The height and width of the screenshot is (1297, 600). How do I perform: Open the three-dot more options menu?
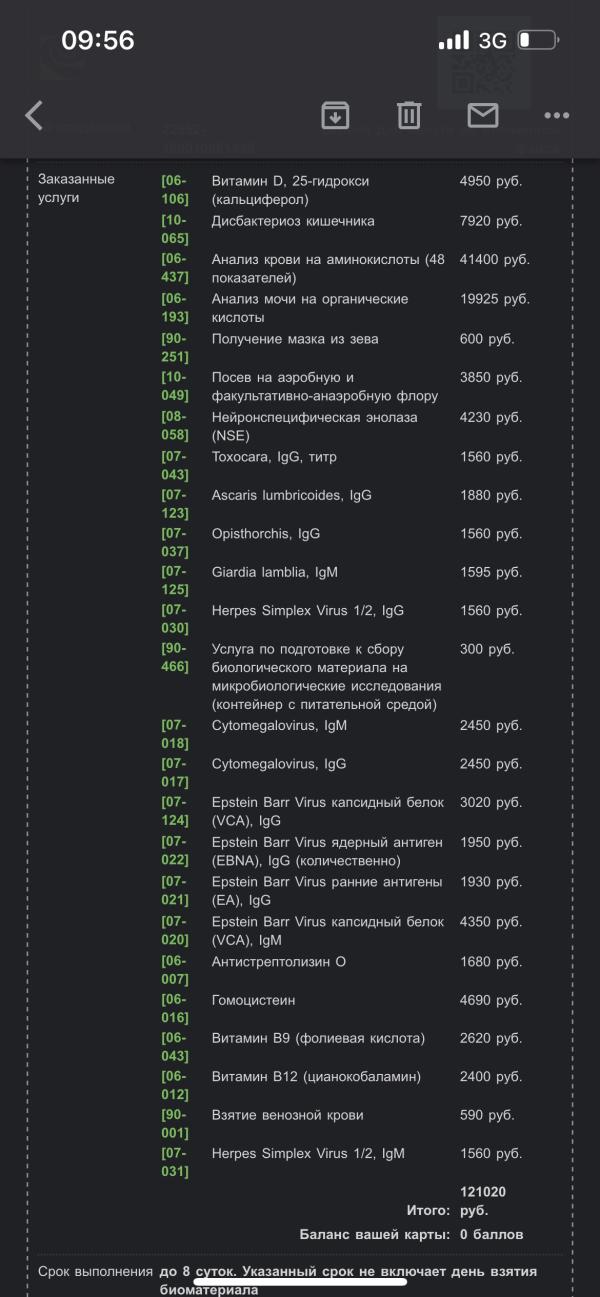point(556,116)
